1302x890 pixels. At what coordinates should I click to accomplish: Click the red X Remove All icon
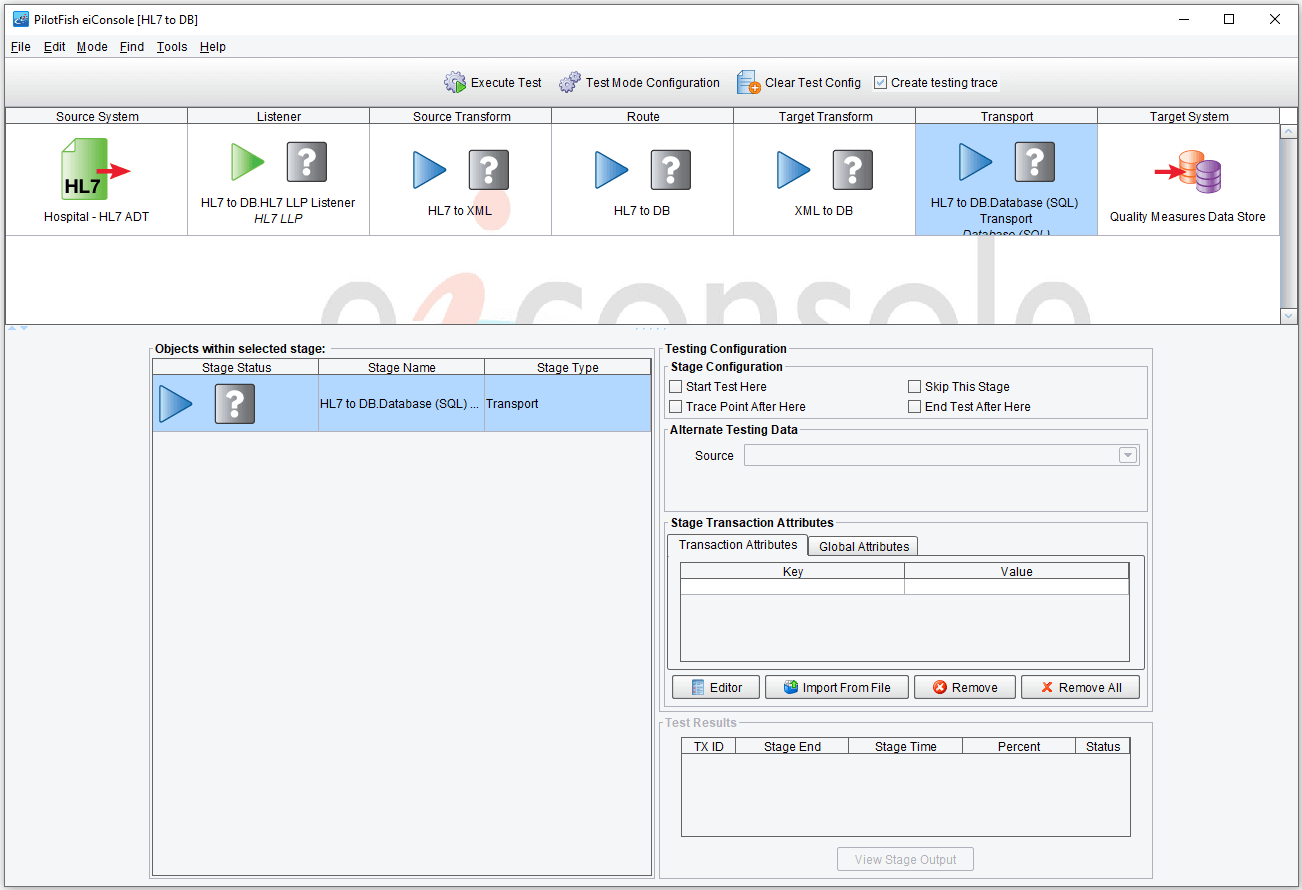[1047, 687]
